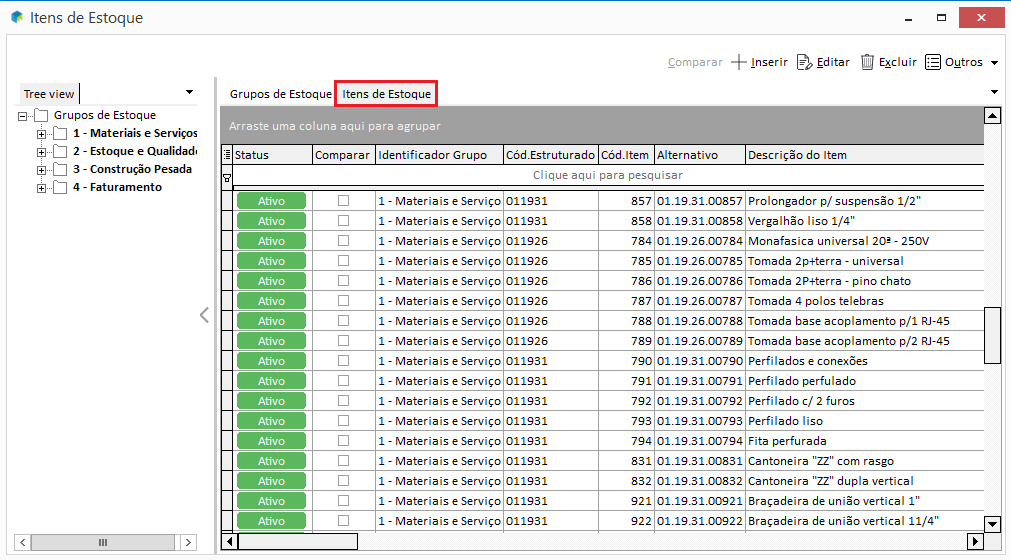The width and height of the screenshot is (1011, 560).
Task: Select tree item '3 - Construção Pesada'
Action: point(132,169)
